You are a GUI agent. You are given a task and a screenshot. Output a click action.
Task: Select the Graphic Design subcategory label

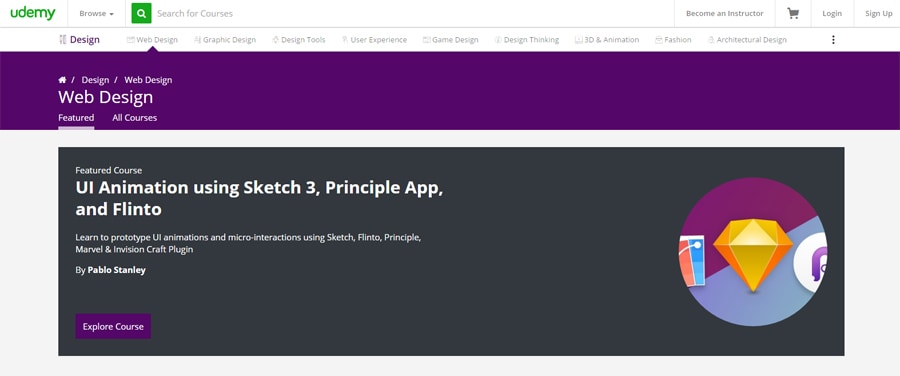tap(229, 40)
